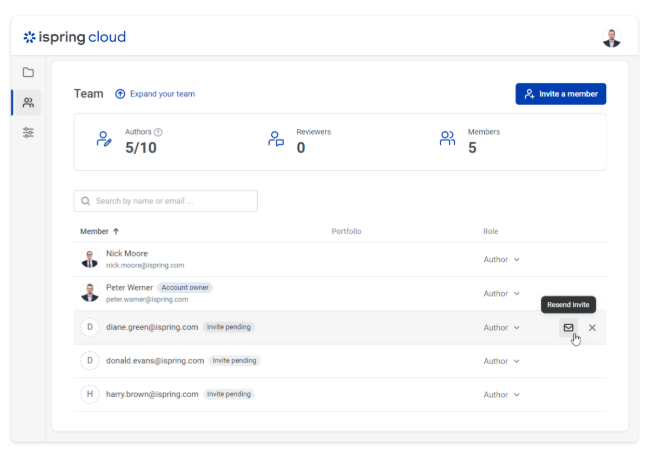
Task: Click the Team heading
Action: pyautogui.click(x=89, y=94)
